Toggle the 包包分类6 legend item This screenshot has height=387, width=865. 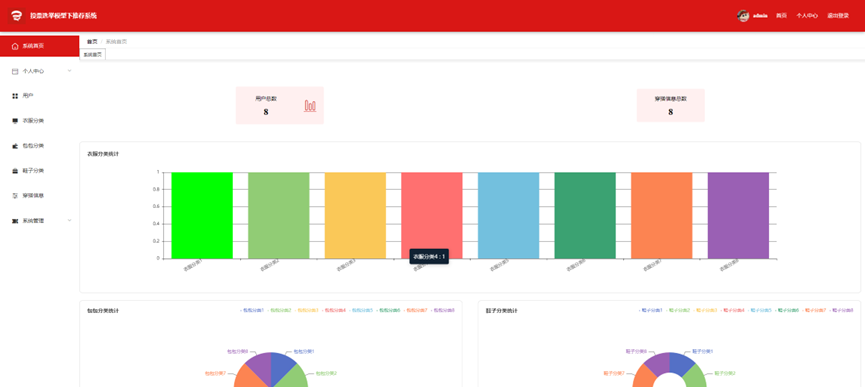(388, 310)
